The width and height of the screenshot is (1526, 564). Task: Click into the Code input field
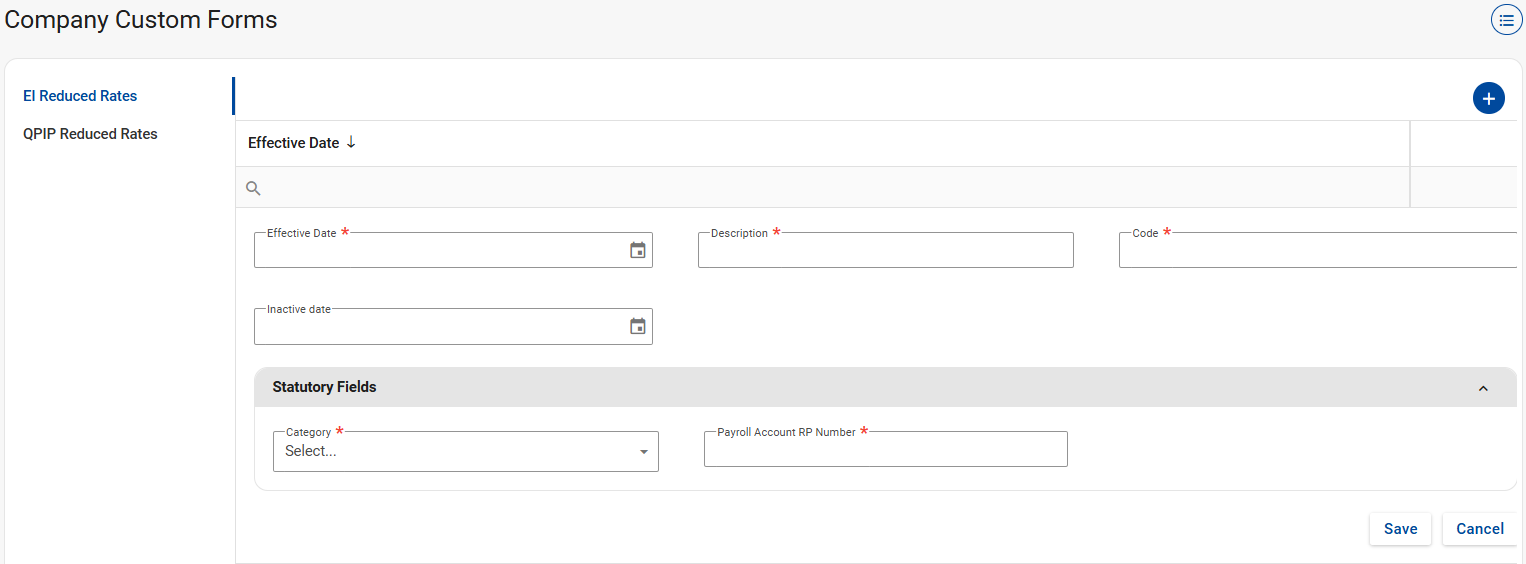point(1315,251)
